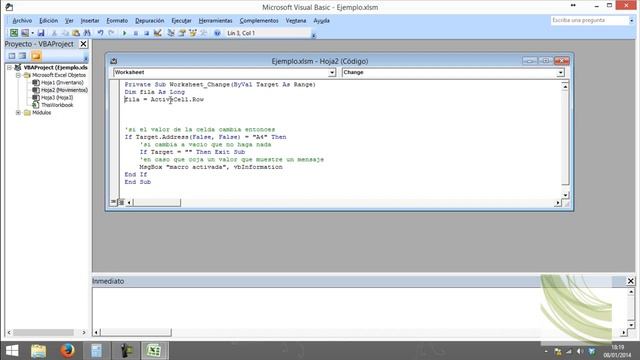
Task: Toggle Design Mode icon
Action: [x=158, y=33]
